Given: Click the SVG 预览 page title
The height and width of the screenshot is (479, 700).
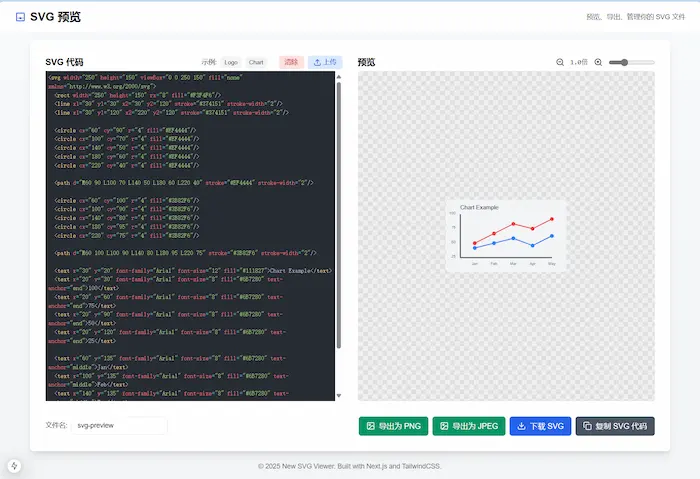Looking at the screenshot, I should (x=56, y=17).
